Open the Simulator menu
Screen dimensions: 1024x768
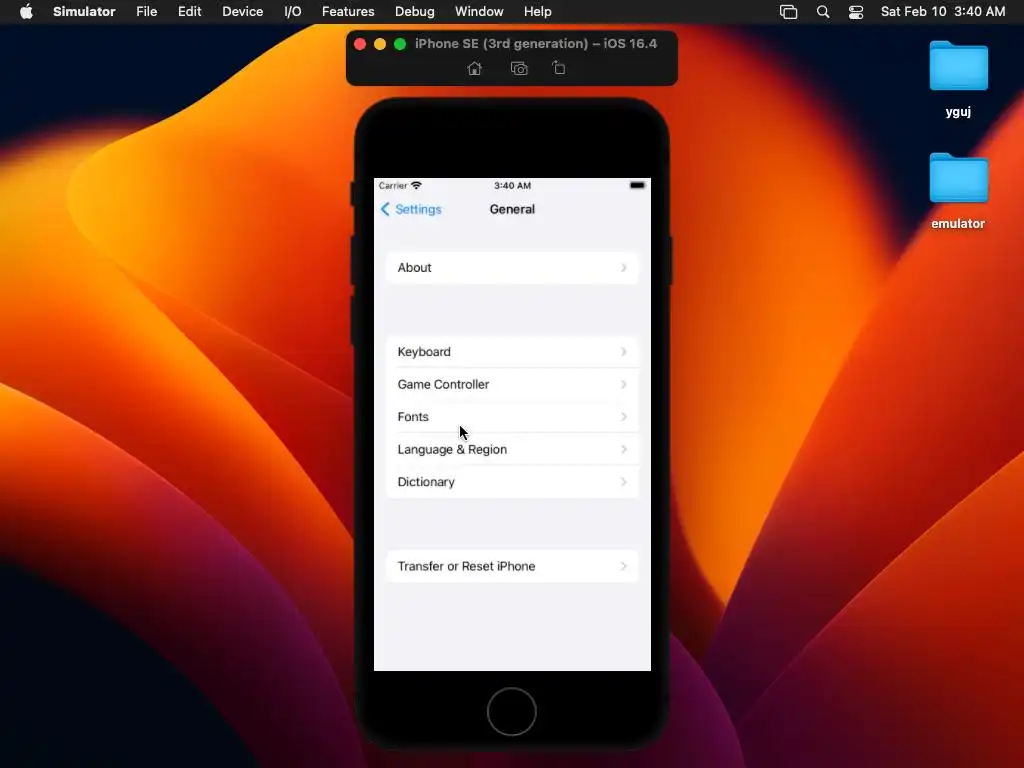[x=84, y=12]
